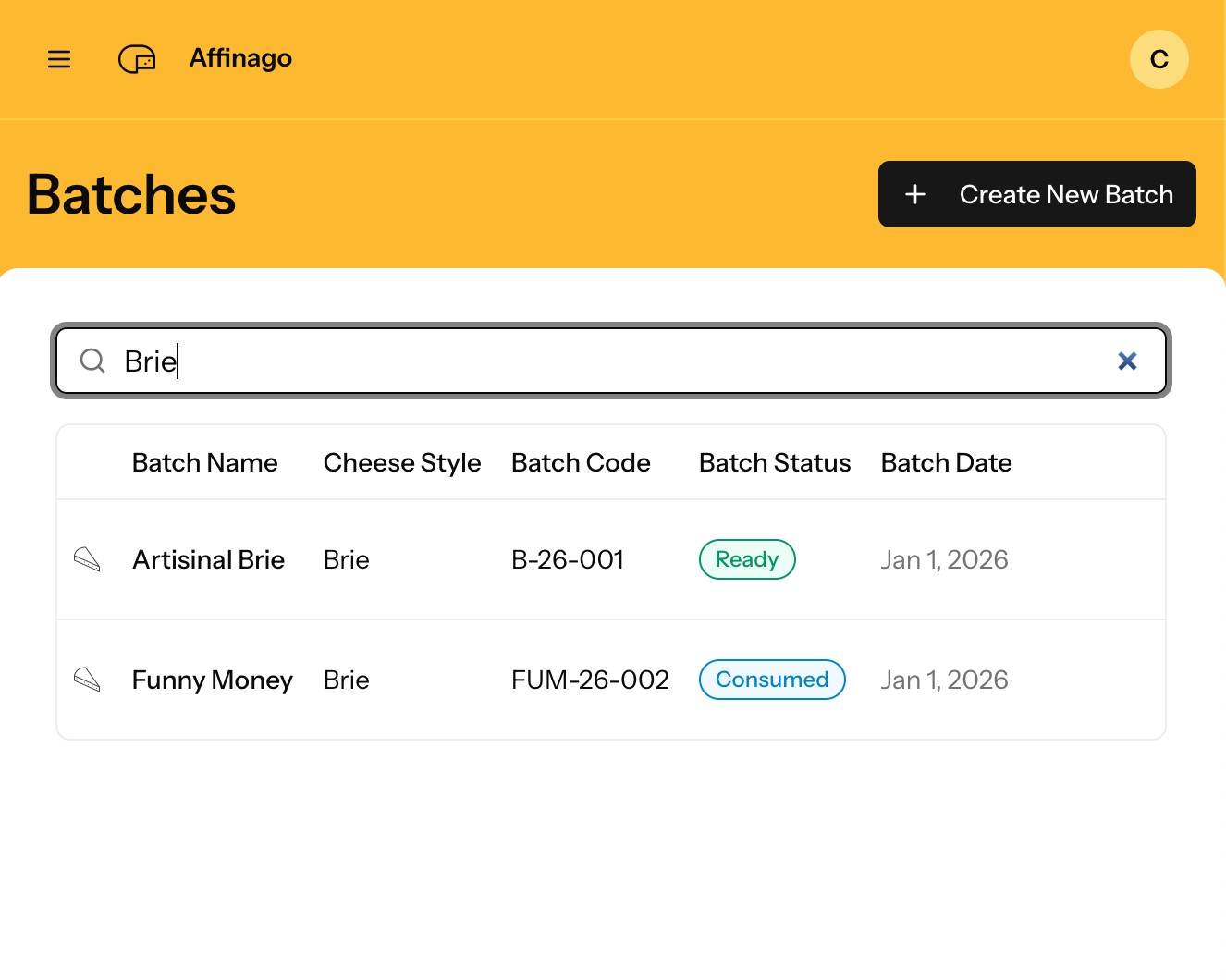
Task: Toggle the Consumed status badge
Action: pyautogui.click(x=772, y=680)
